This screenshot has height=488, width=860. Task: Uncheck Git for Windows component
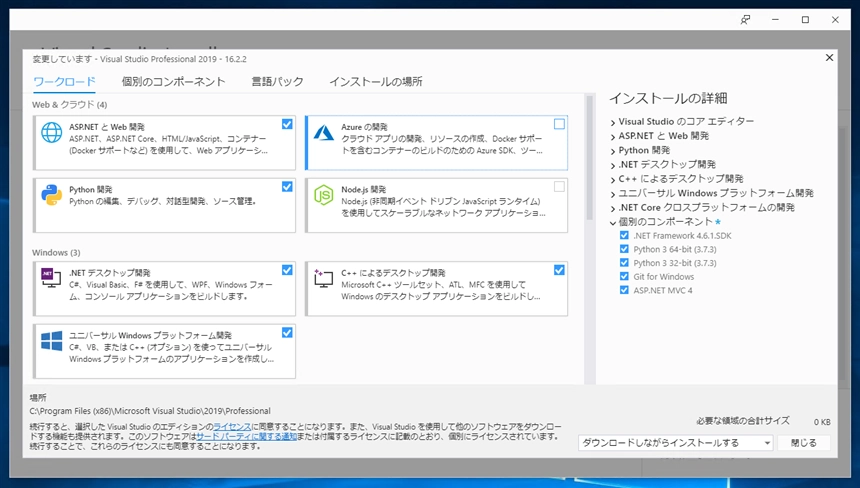pos(624,276)
